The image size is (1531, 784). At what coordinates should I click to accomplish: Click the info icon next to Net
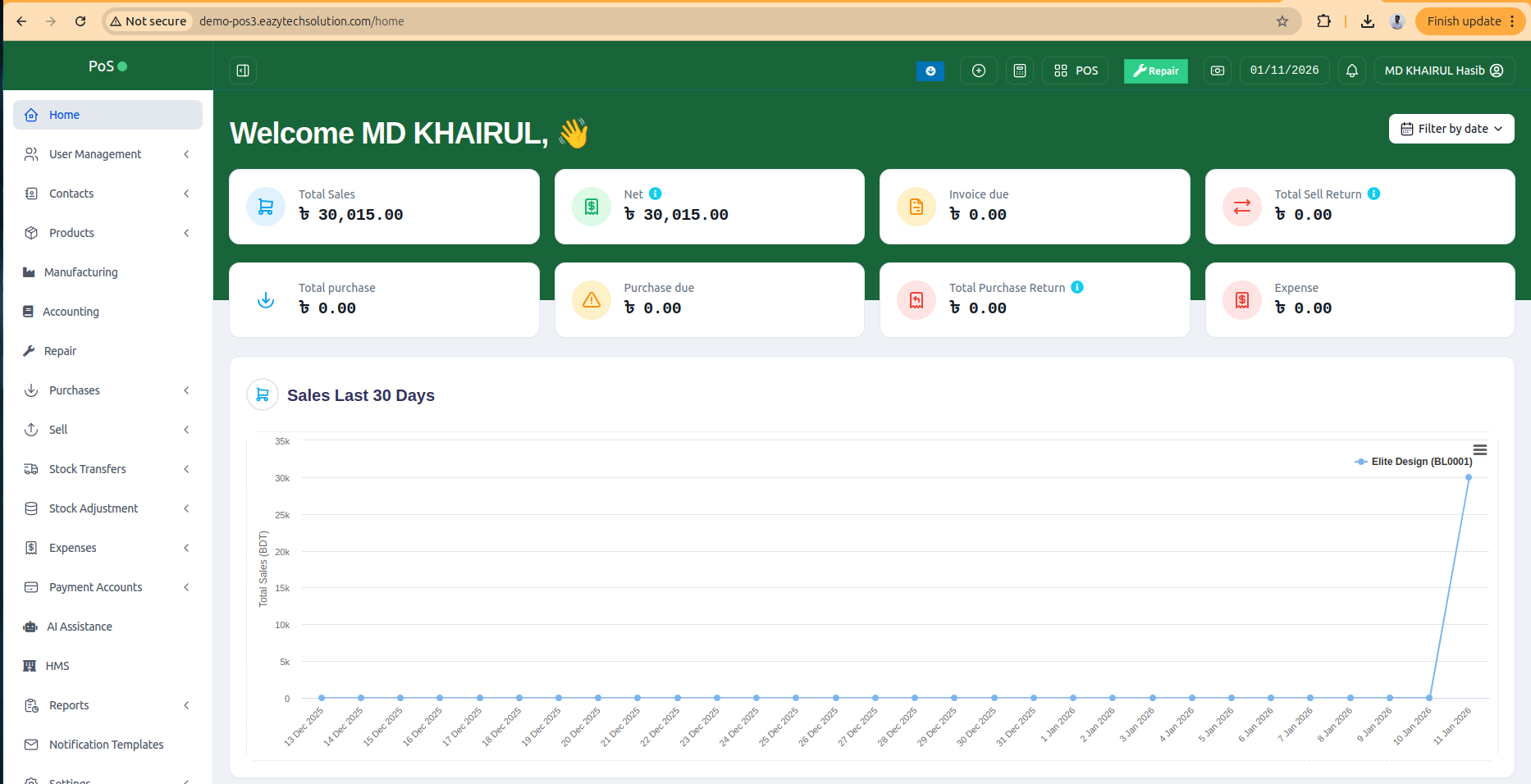pos(655,194)
